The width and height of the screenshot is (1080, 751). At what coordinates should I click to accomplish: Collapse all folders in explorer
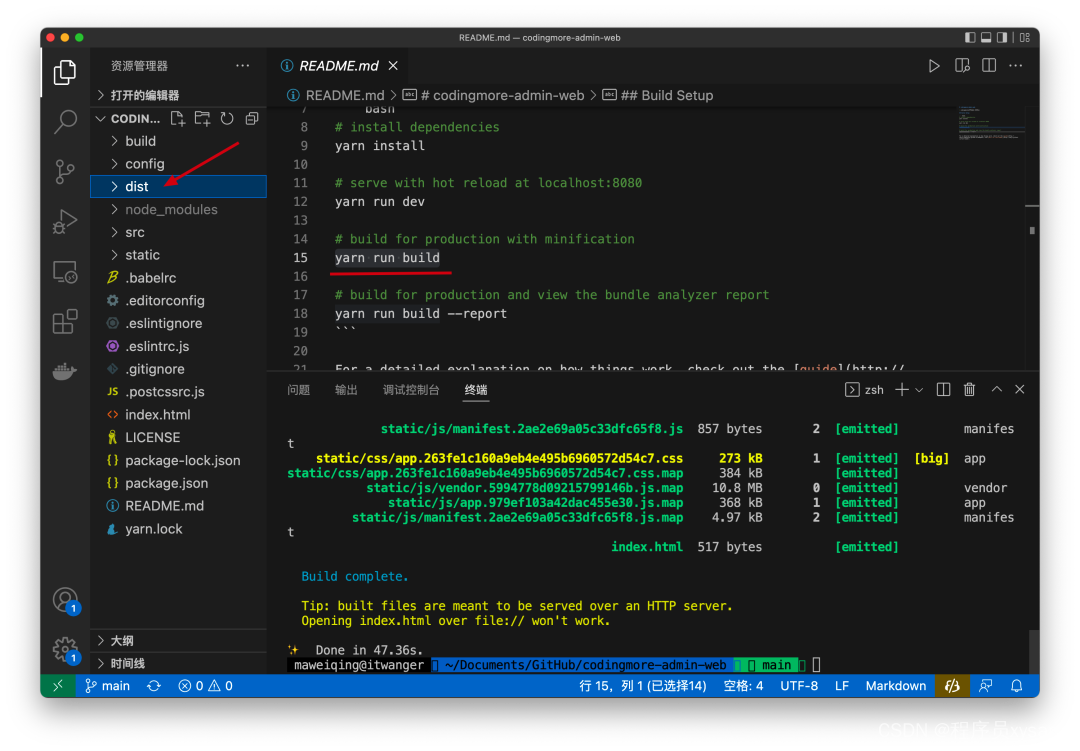tap(252, 119)
